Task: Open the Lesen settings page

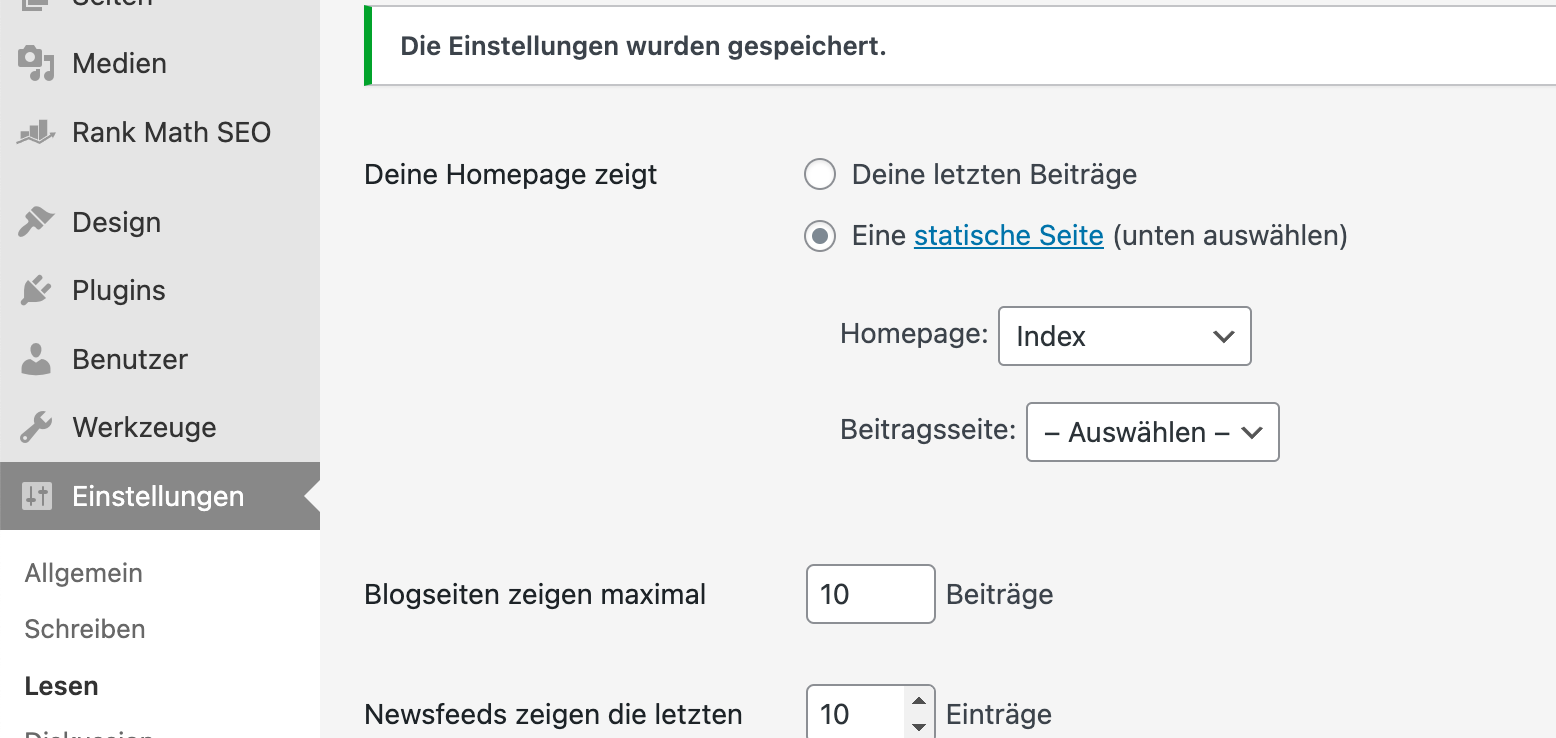Action: (x=61, y=686)
